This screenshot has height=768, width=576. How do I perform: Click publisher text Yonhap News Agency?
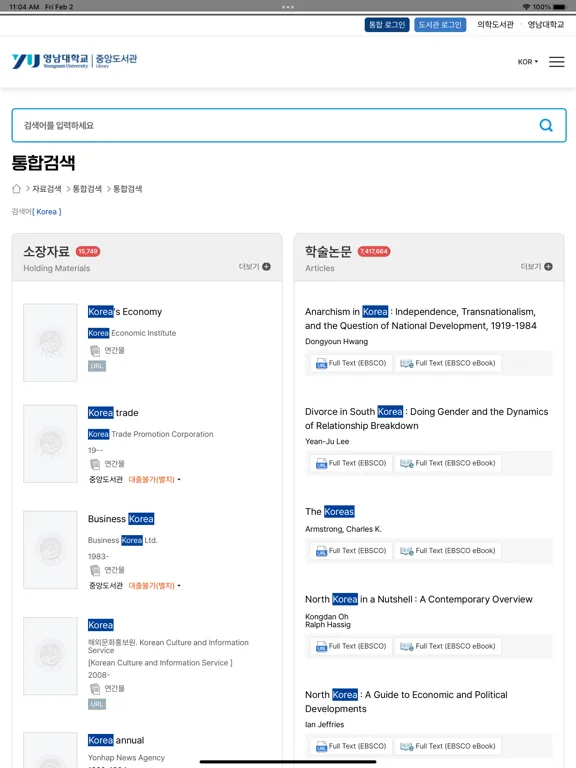(126, 758)
